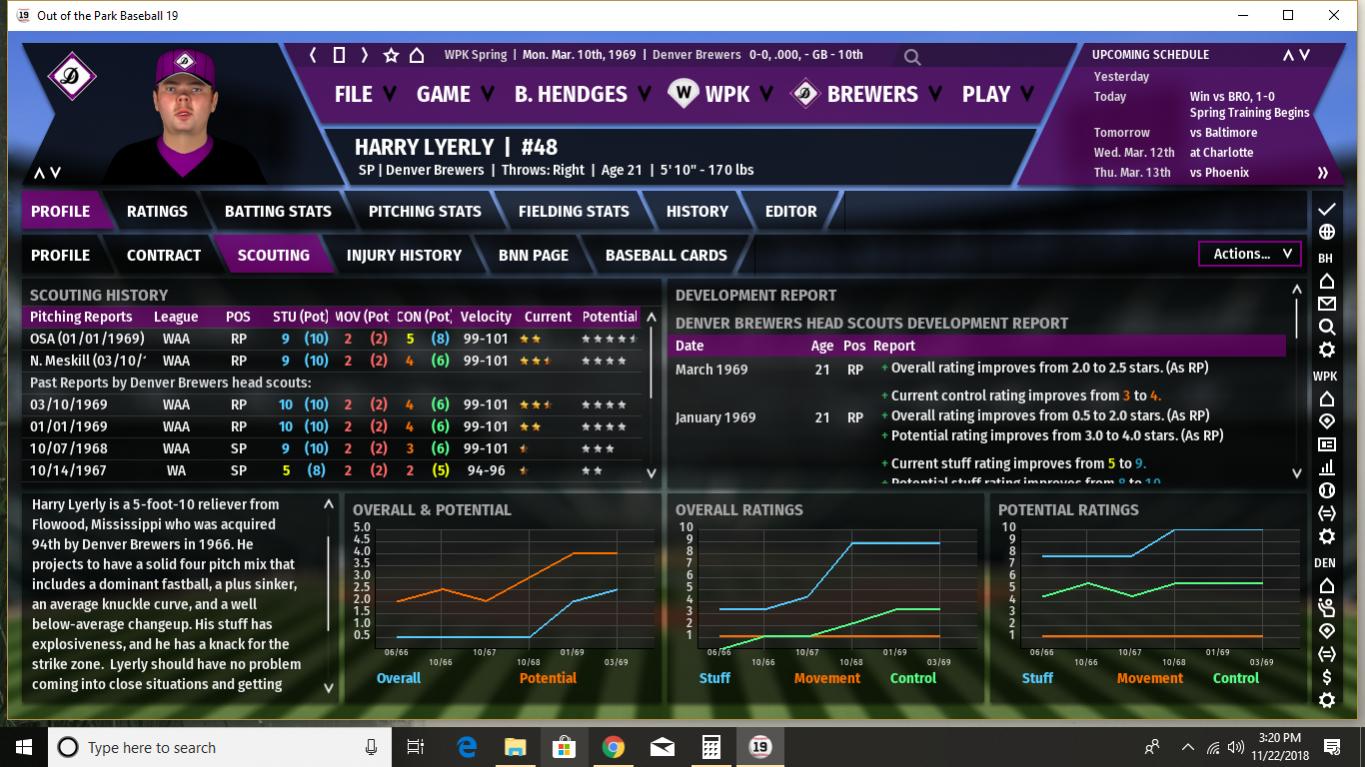Viewport: 1365px width, 767px height.
Task: Select the 10/14/1967 scouting report row
Action: click(x=333, y=471)
